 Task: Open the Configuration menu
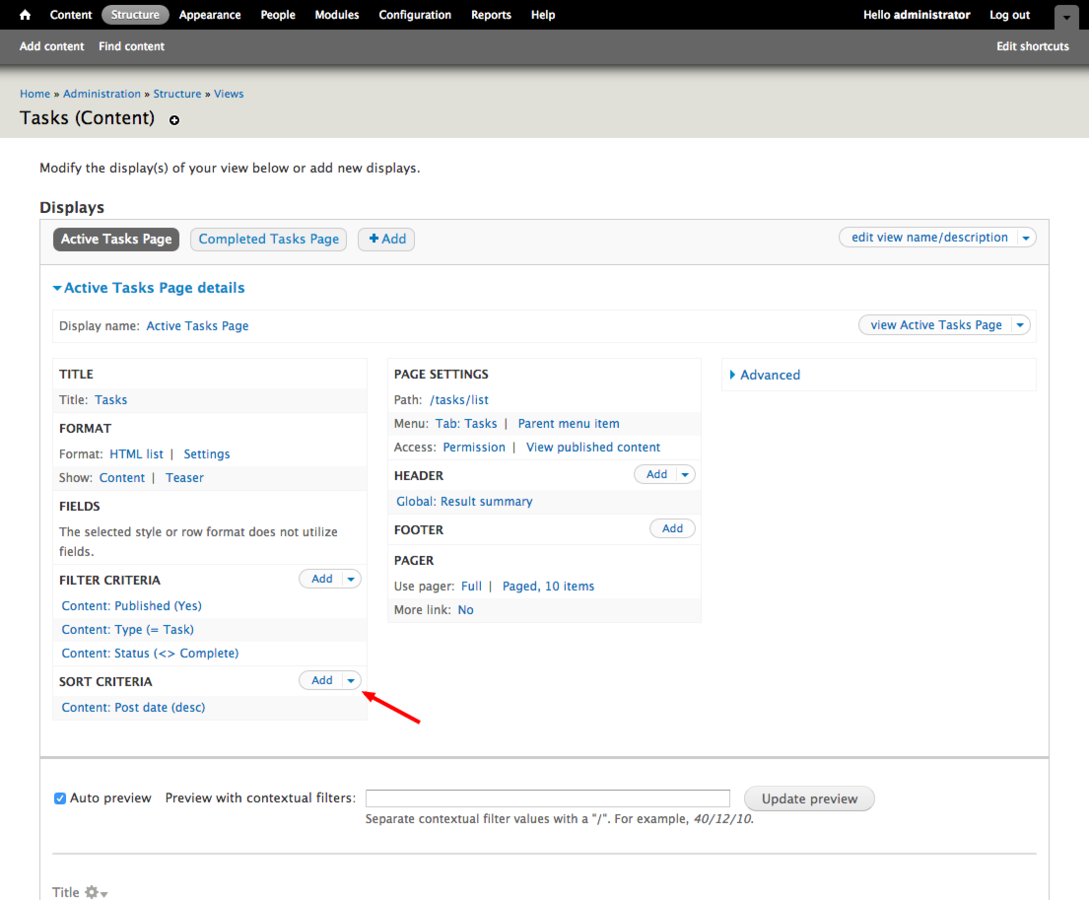(x=415, y=15)
